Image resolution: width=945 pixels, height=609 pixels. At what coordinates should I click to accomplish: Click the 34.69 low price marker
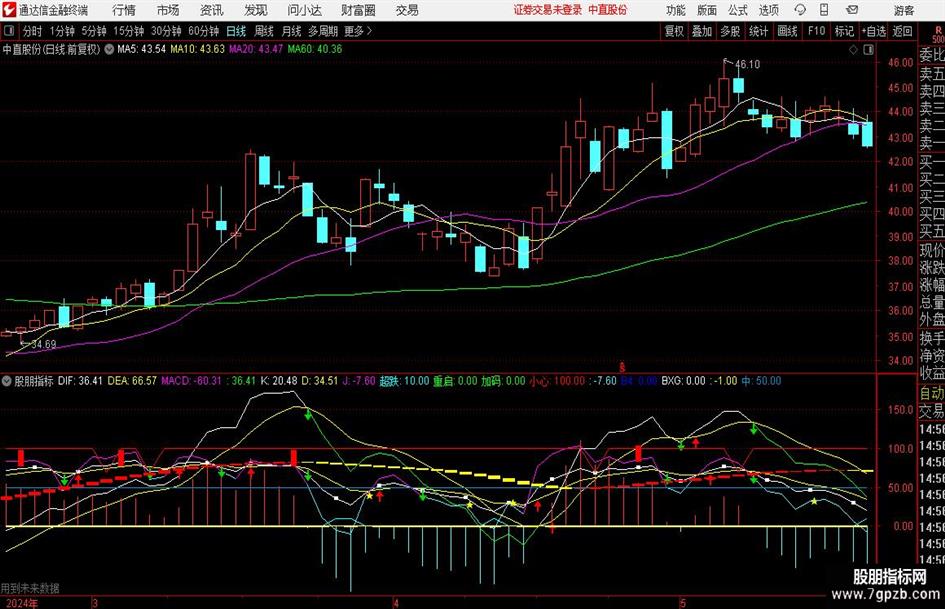[x=43, y=344]
